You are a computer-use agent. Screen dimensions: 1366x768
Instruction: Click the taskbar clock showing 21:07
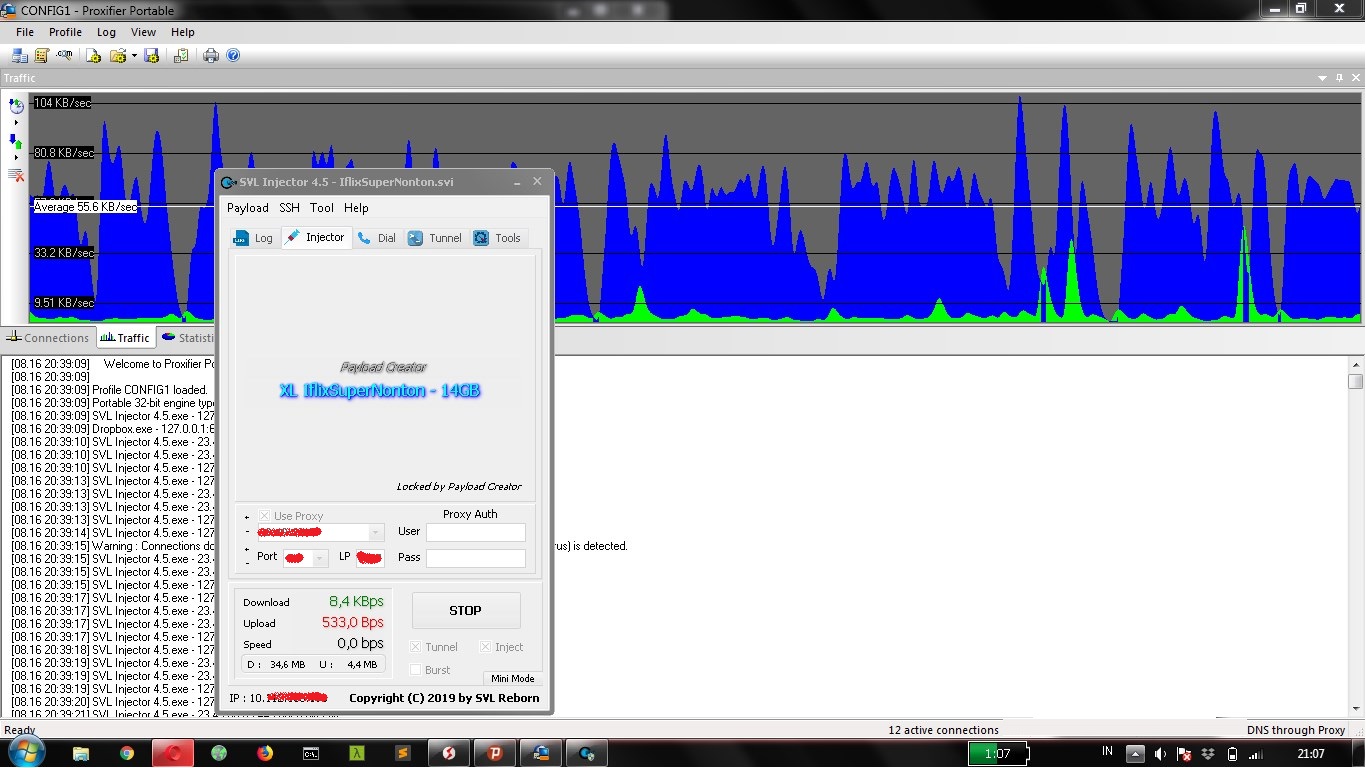[1311, 754]
